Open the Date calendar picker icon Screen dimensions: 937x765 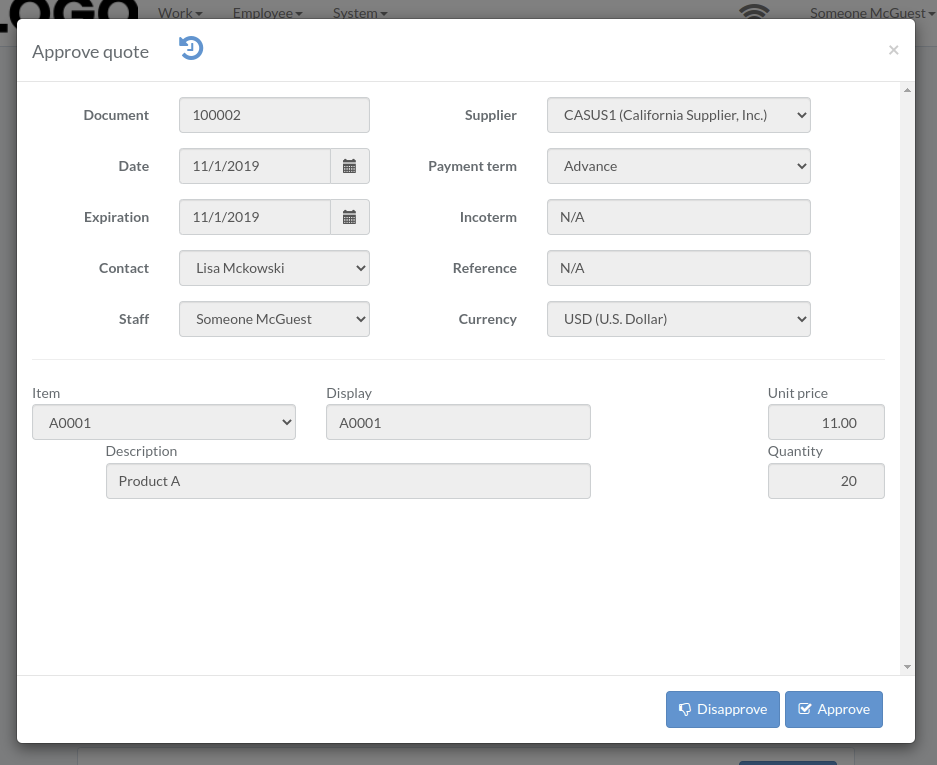[350, 166]
